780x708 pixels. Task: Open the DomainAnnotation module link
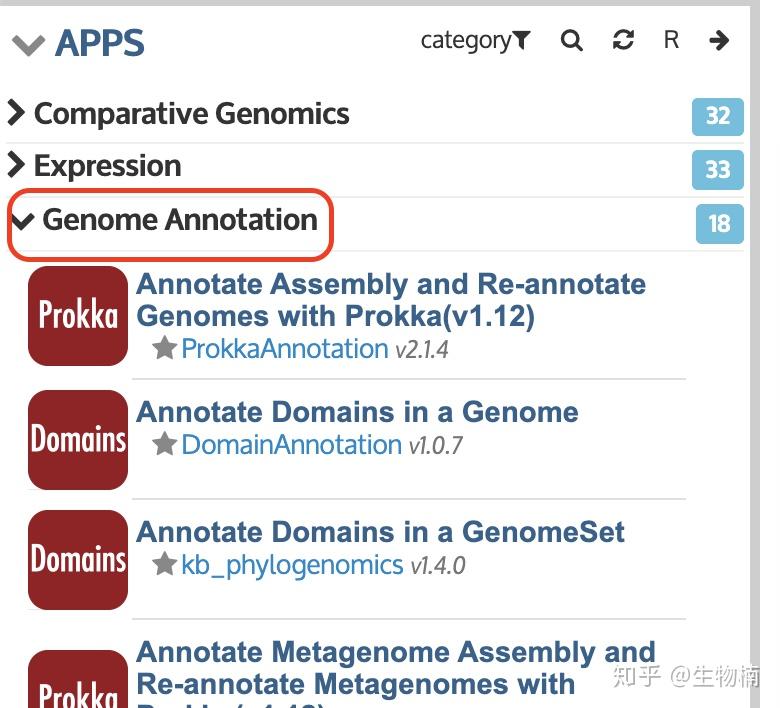292,445
